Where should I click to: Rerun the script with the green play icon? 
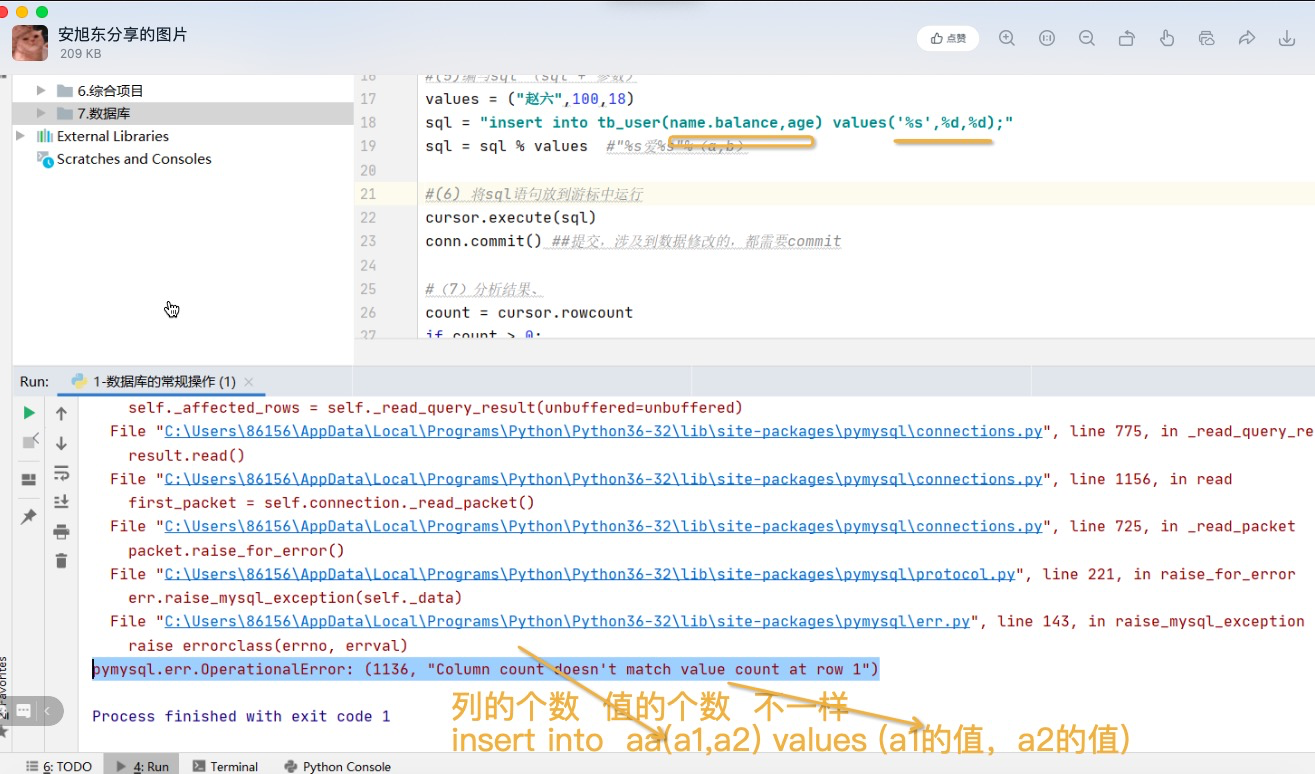29,413
